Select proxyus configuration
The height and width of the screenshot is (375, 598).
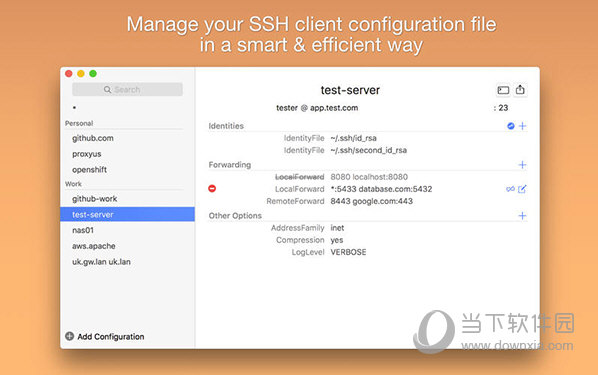point(87,154)
